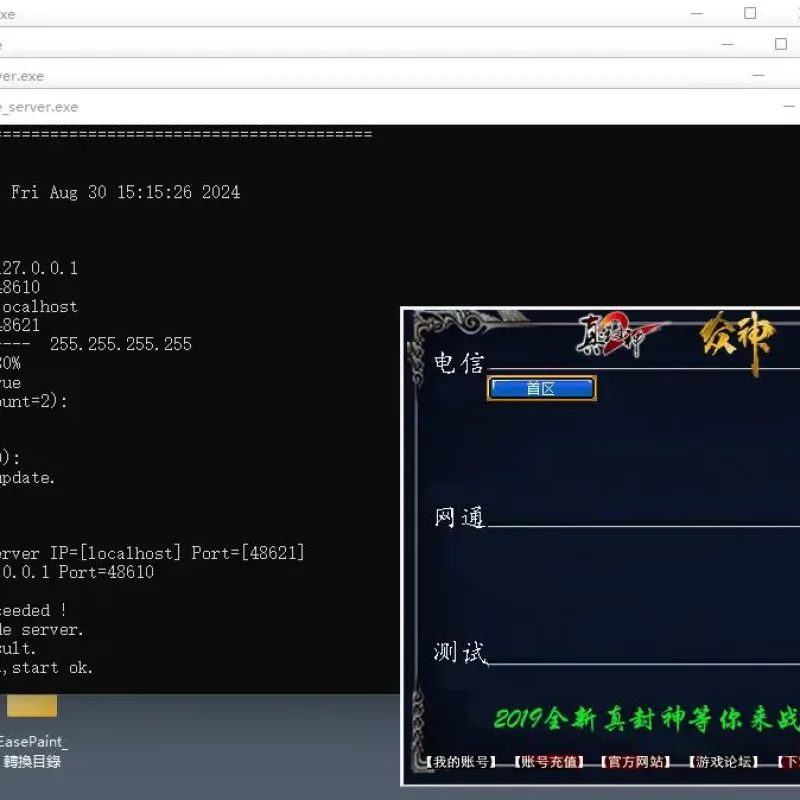The height and width of the screenshot is (800, 800).
Task: Click the 测试 server group label
Action: click(x=460, y=653)
